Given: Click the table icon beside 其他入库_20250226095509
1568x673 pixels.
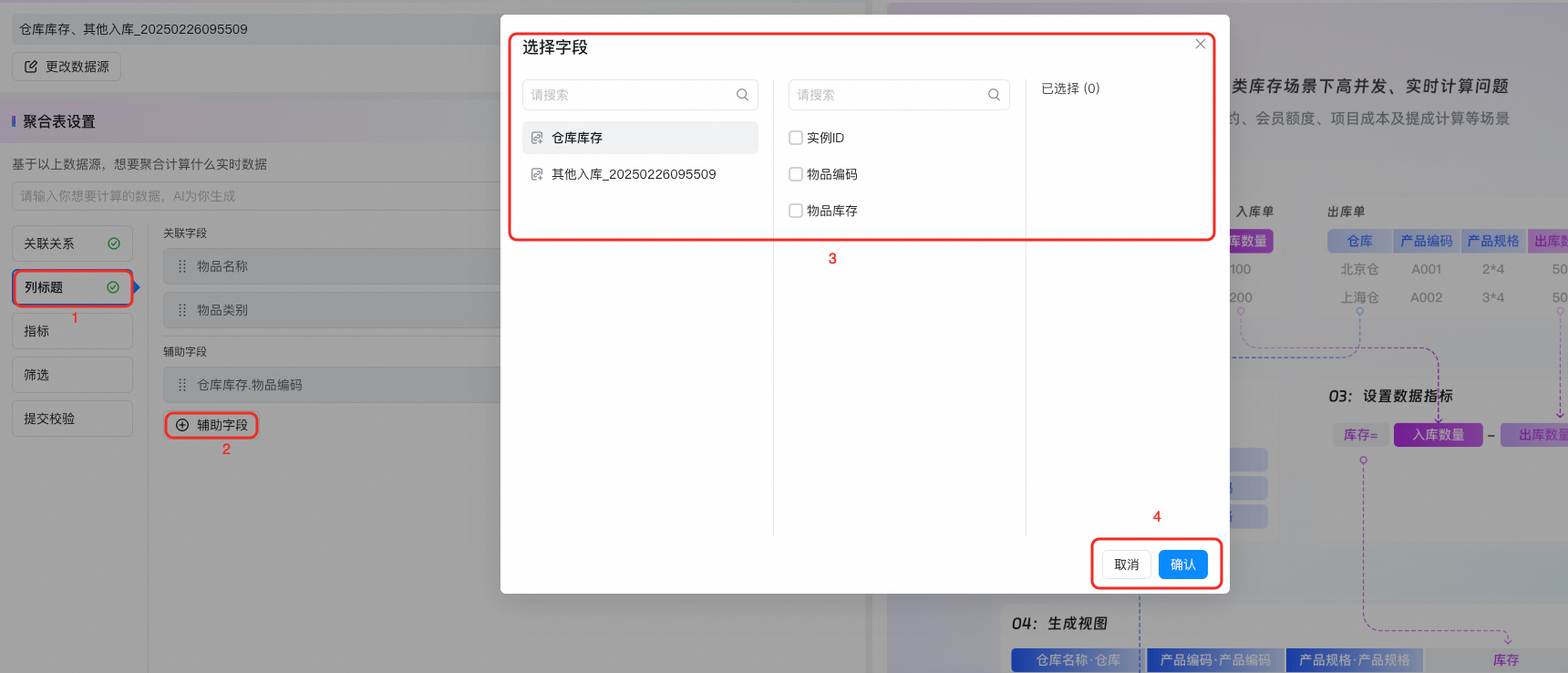Looking at the screenshot, I should (537, 174).
